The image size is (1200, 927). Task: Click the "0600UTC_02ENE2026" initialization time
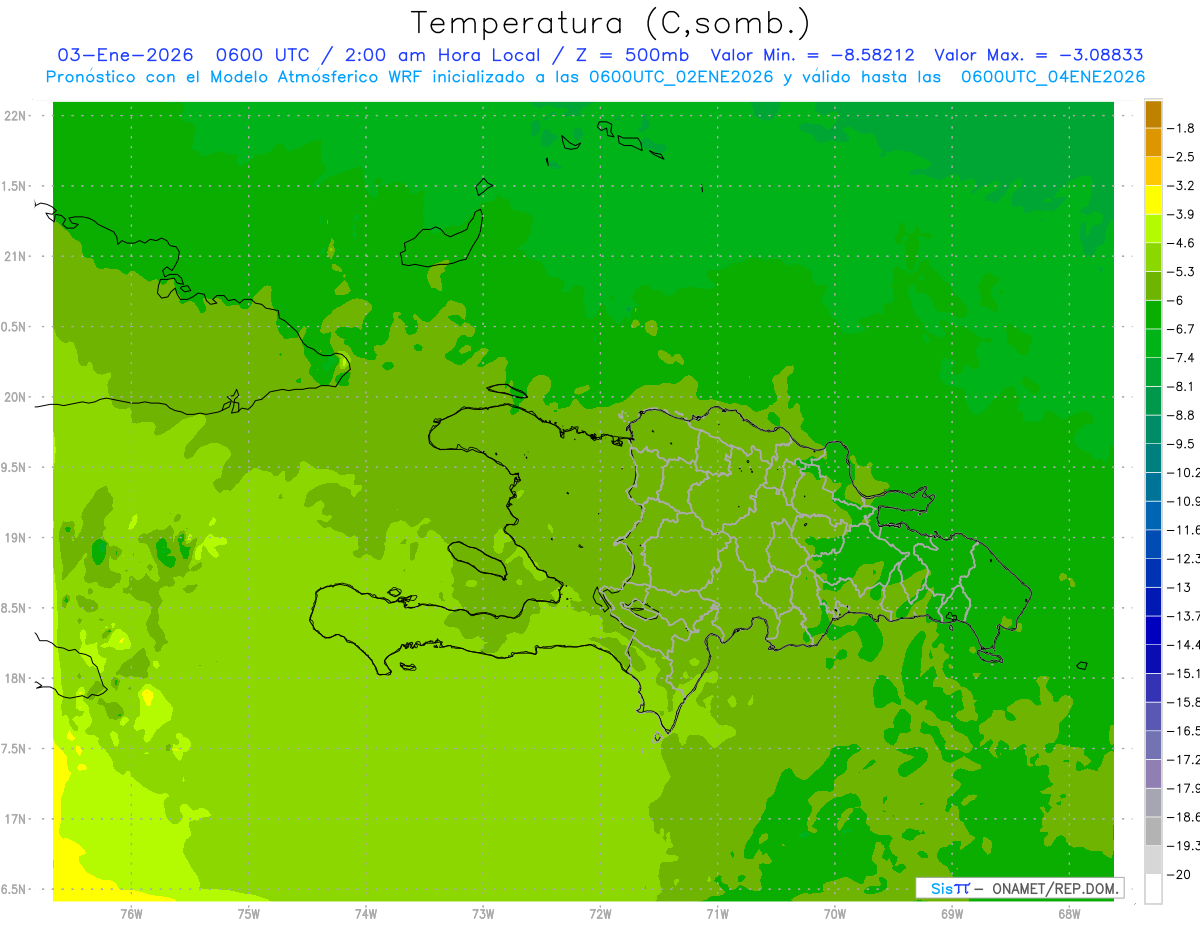(681, 77)
